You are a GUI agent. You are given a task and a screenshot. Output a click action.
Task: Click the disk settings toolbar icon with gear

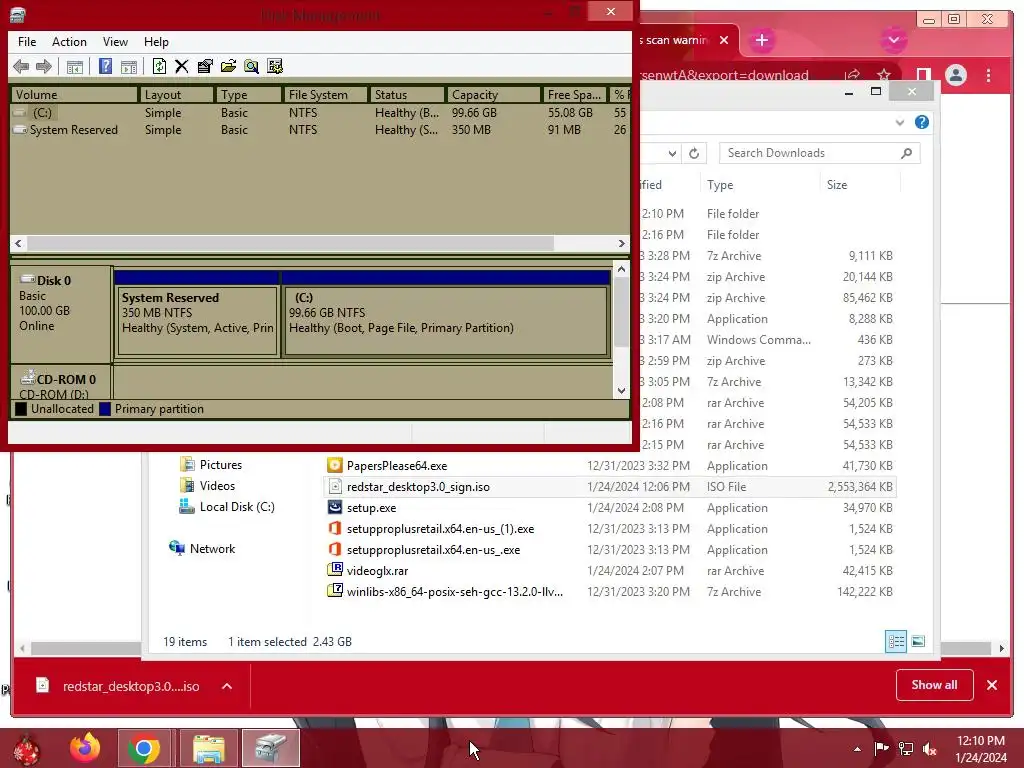click(275, 66)
